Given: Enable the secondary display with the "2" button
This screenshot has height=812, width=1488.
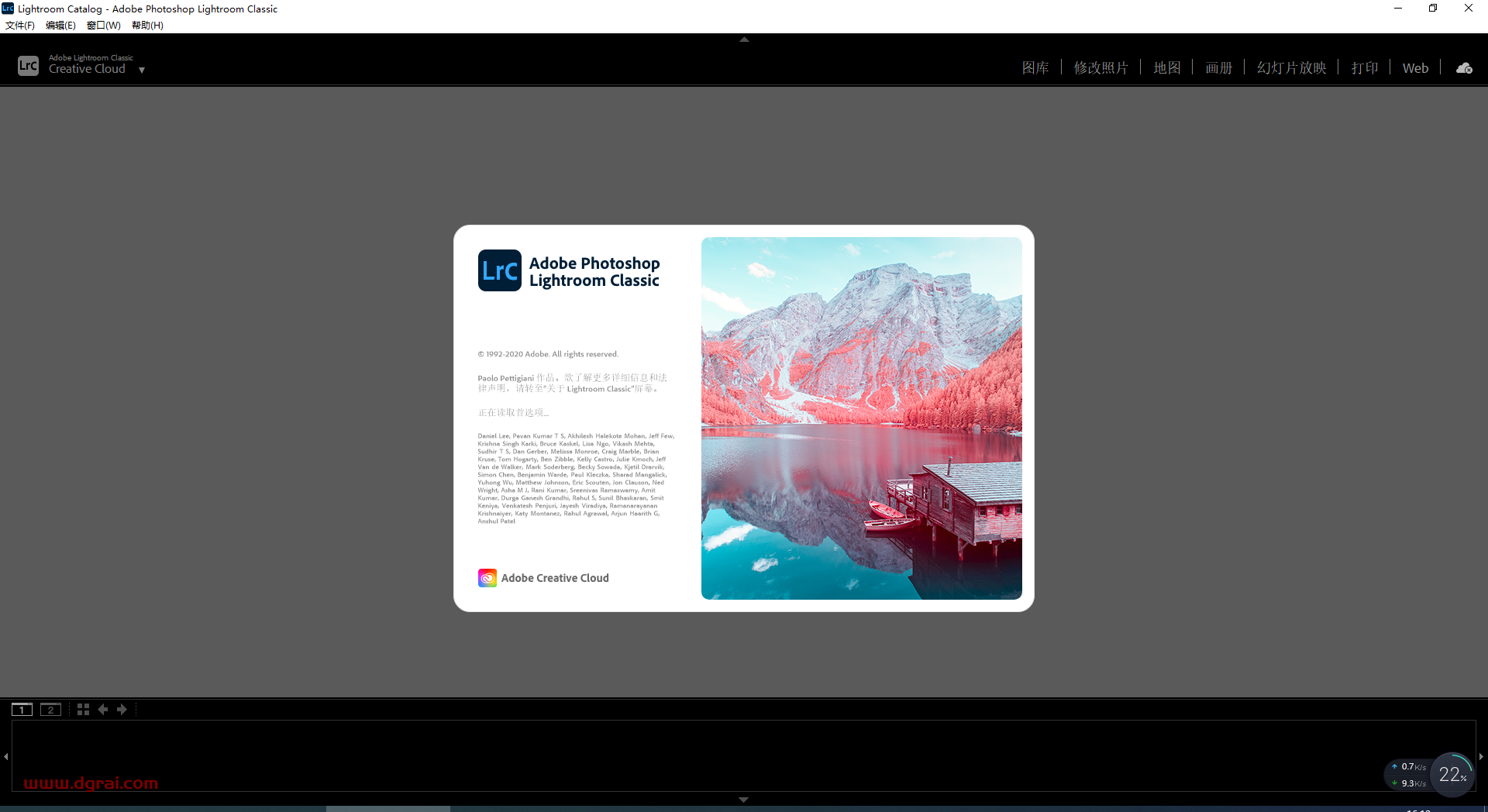Looking at the screenshot, I should coord(50,709).
